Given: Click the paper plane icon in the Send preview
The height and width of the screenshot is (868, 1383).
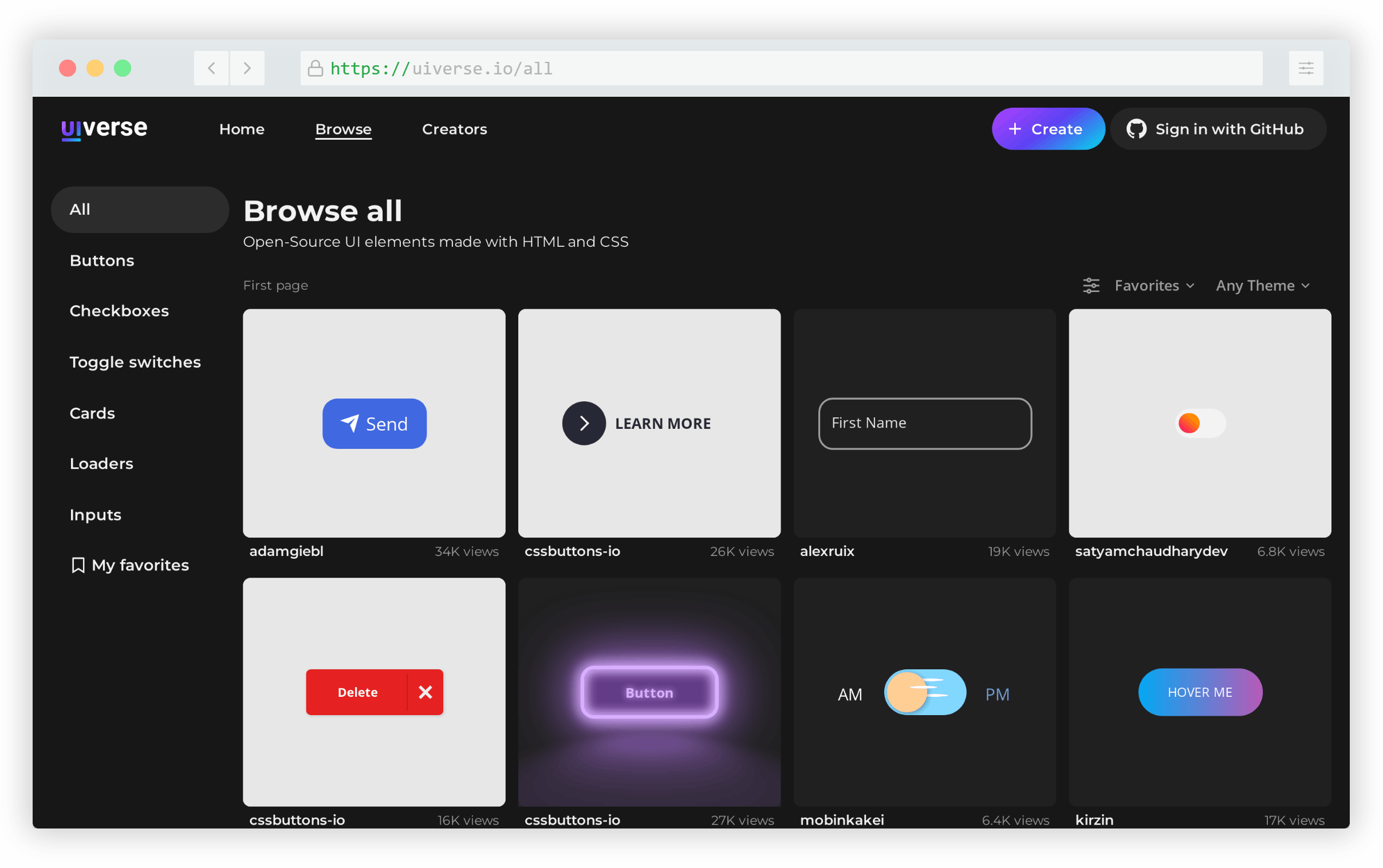Looking at the screenshot, I should [351, 423].
